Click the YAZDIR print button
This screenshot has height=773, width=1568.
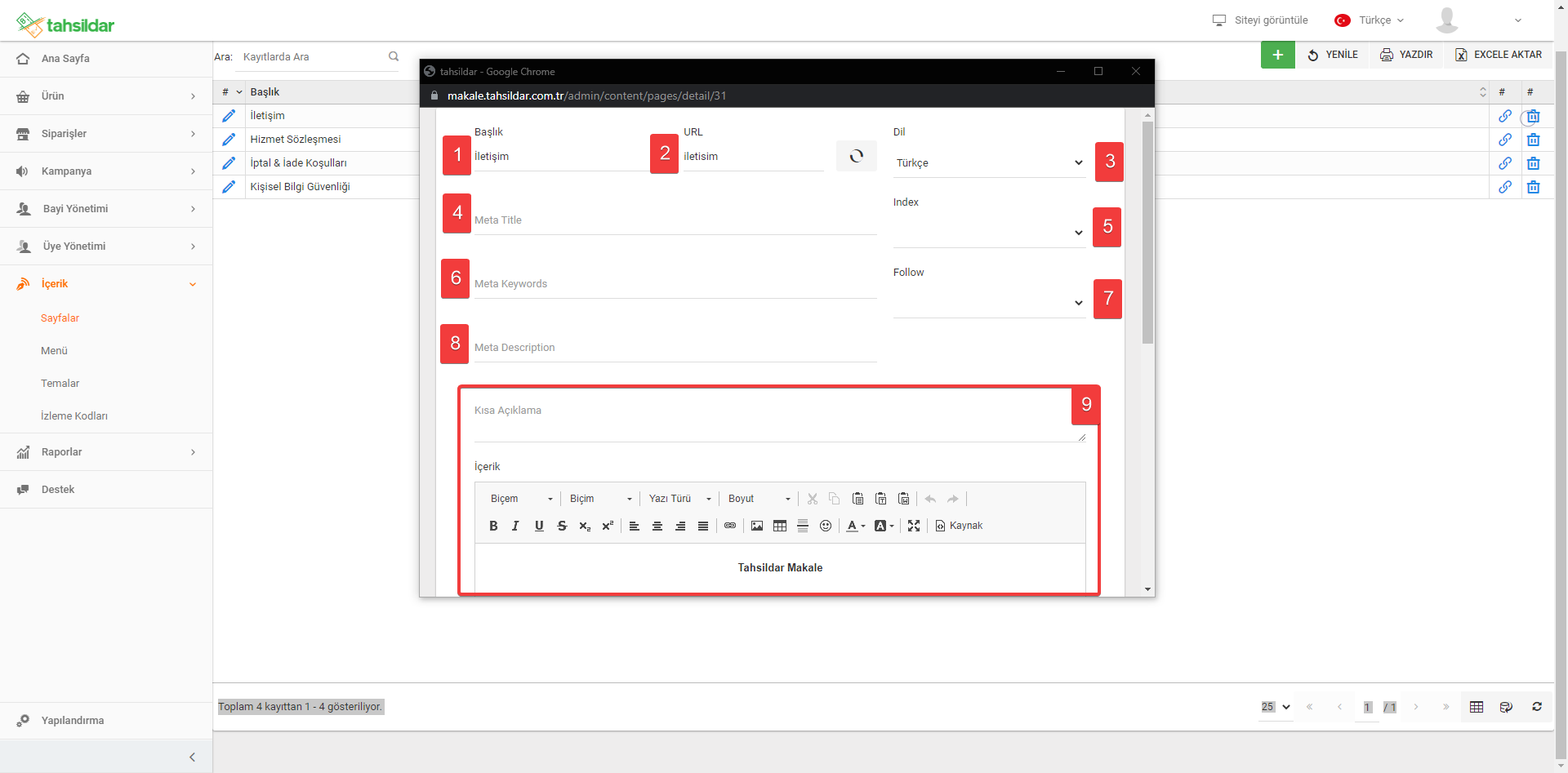pos(1406,55)
